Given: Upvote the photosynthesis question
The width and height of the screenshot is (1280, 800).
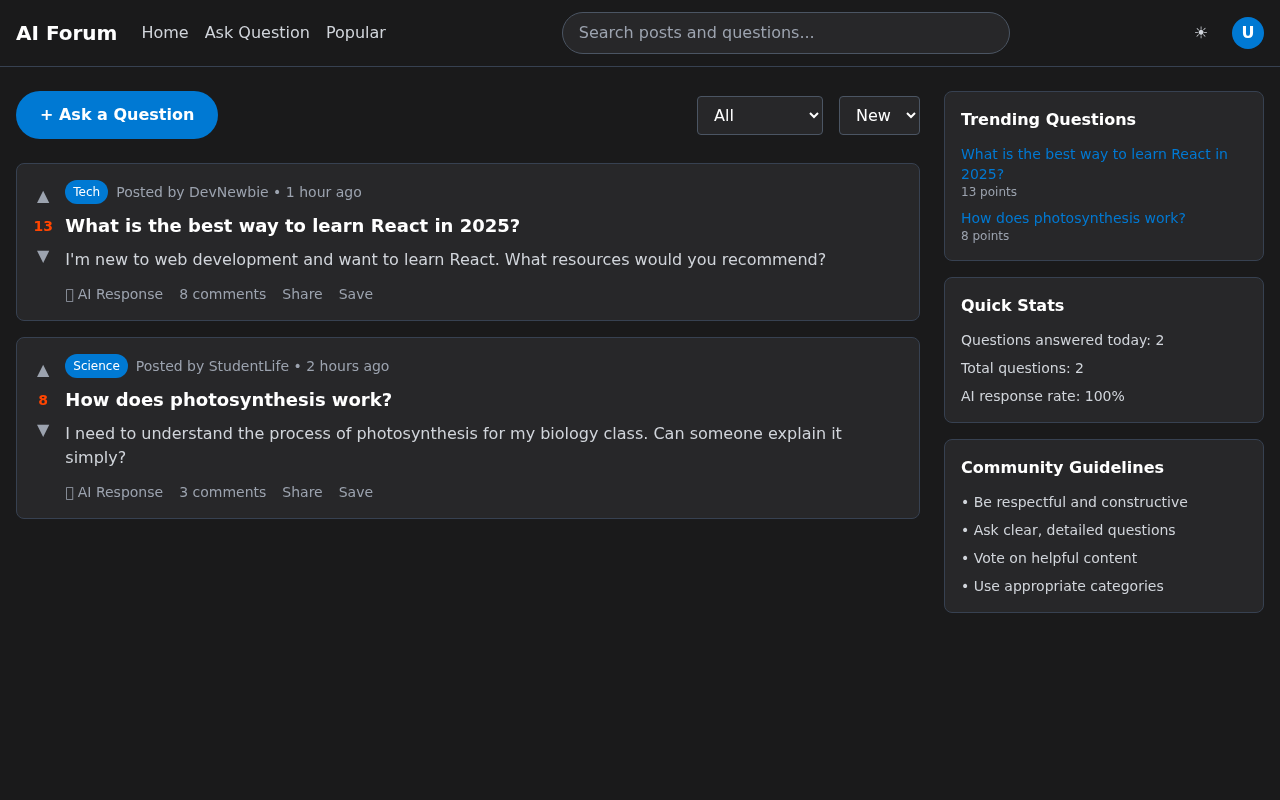Looking at the screenshot, I should [x=43, y=370].
